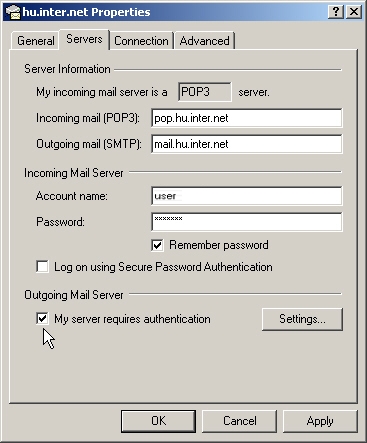The image size is (367, 443).
Task: Go to the Advanced tab
Action: [x=204, y=41]
